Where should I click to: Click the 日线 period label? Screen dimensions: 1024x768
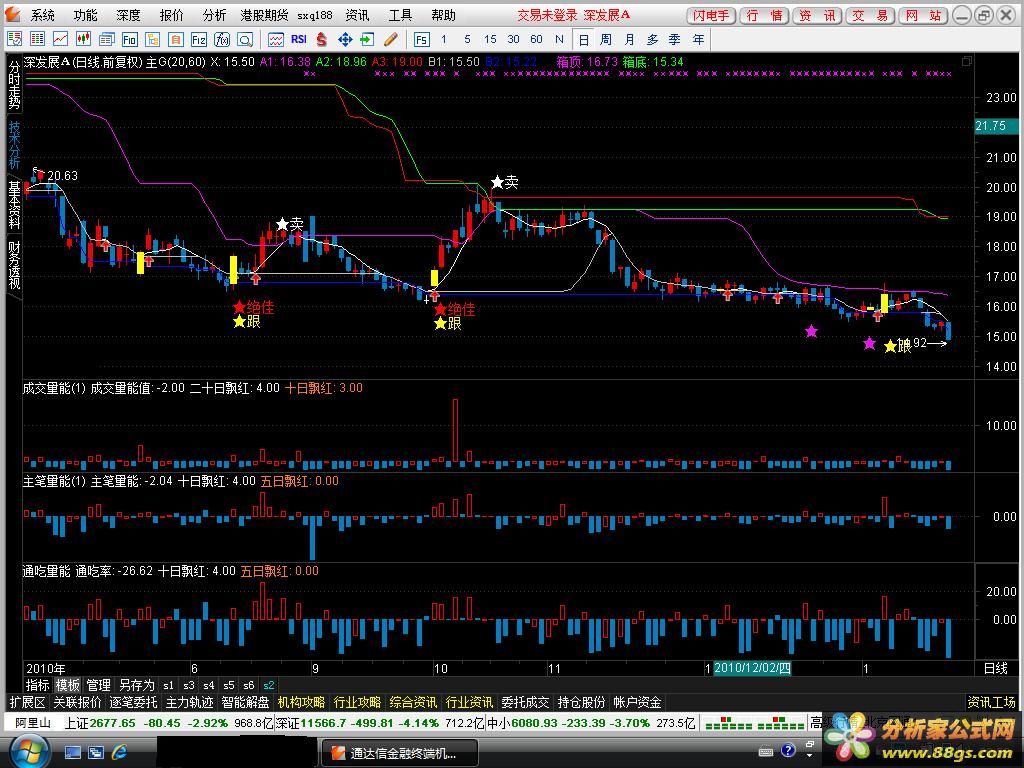(x=996, y=668)
